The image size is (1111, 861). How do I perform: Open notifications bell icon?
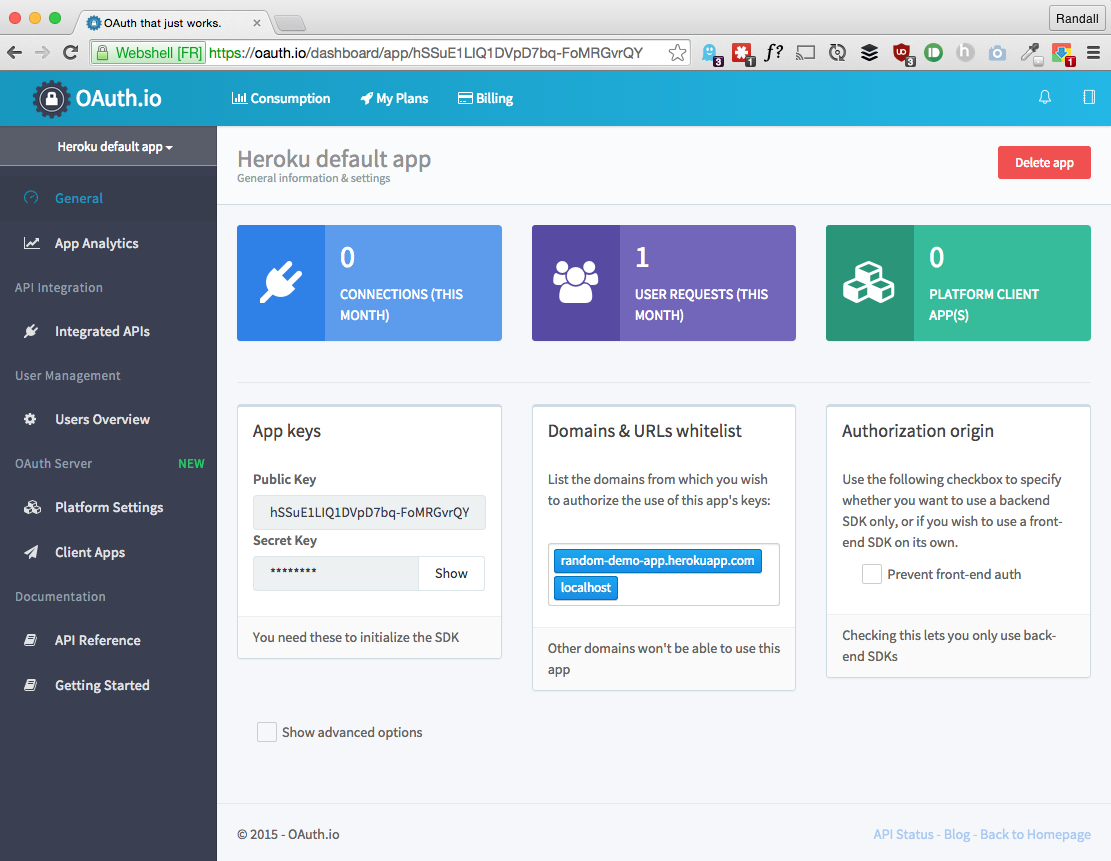pyautogui.click(x=1044, y=97)
